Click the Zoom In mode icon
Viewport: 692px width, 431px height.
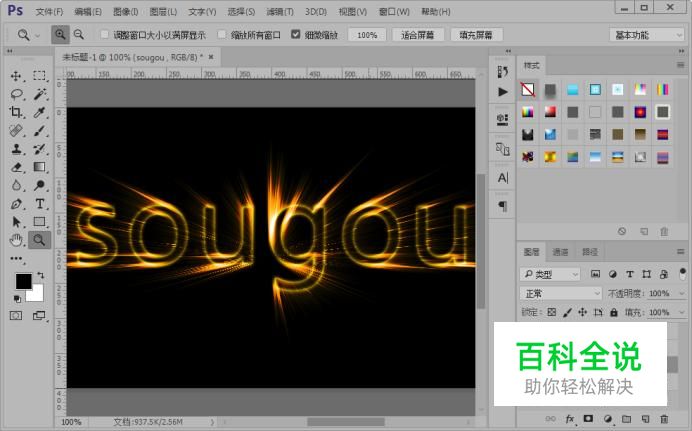tap(60, 34)
